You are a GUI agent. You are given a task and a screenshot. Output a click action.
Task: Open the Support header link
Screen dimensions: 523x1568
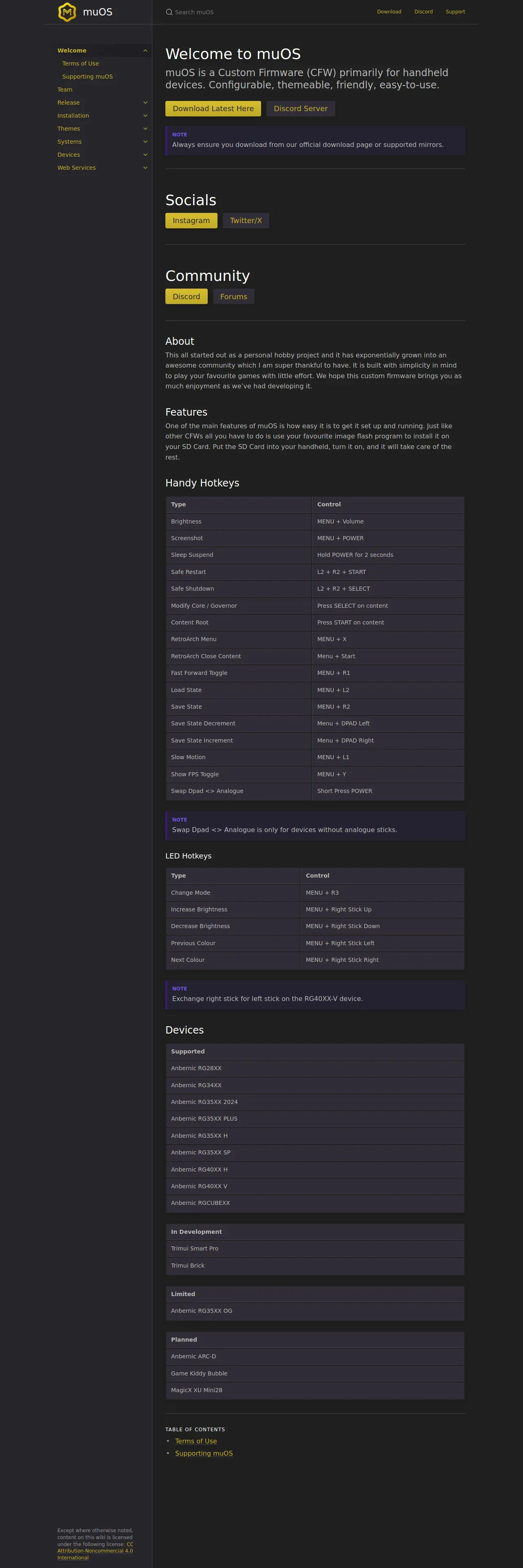[x=455, y=11]
